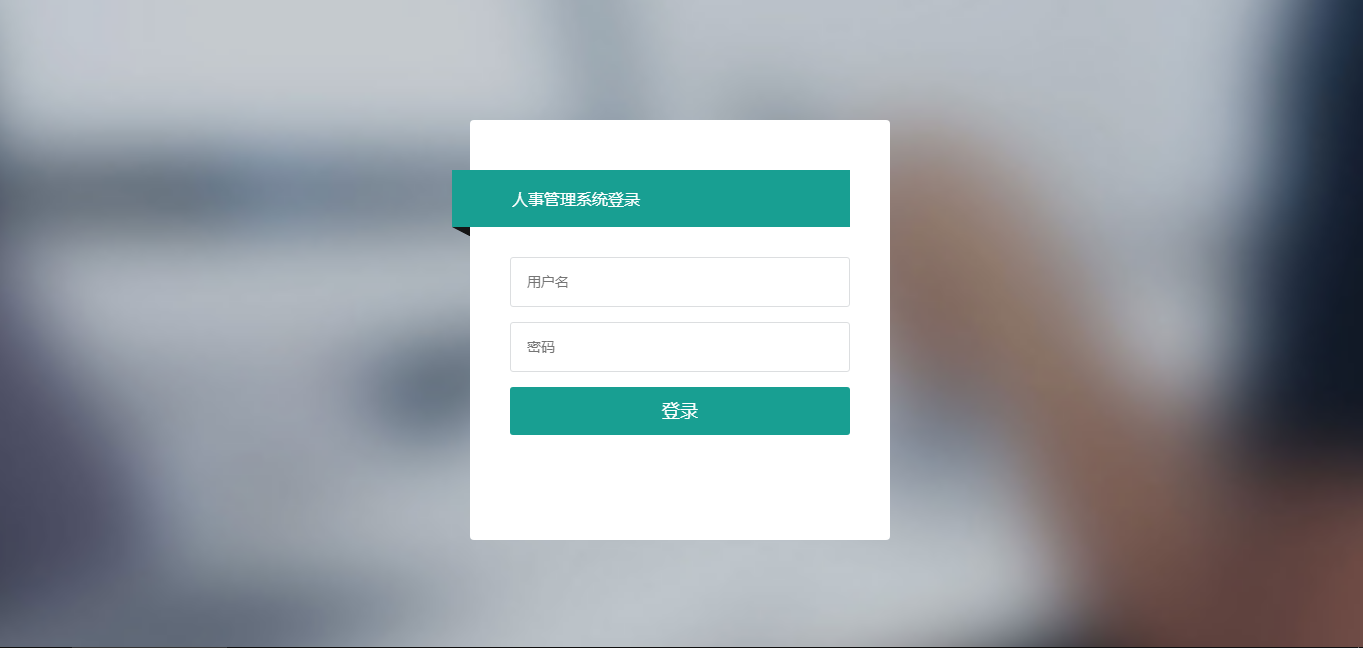The height and width of the screenshot is (648, 1363).
Task: Select the 用户名 placeholder text
Action: [548, 282]
